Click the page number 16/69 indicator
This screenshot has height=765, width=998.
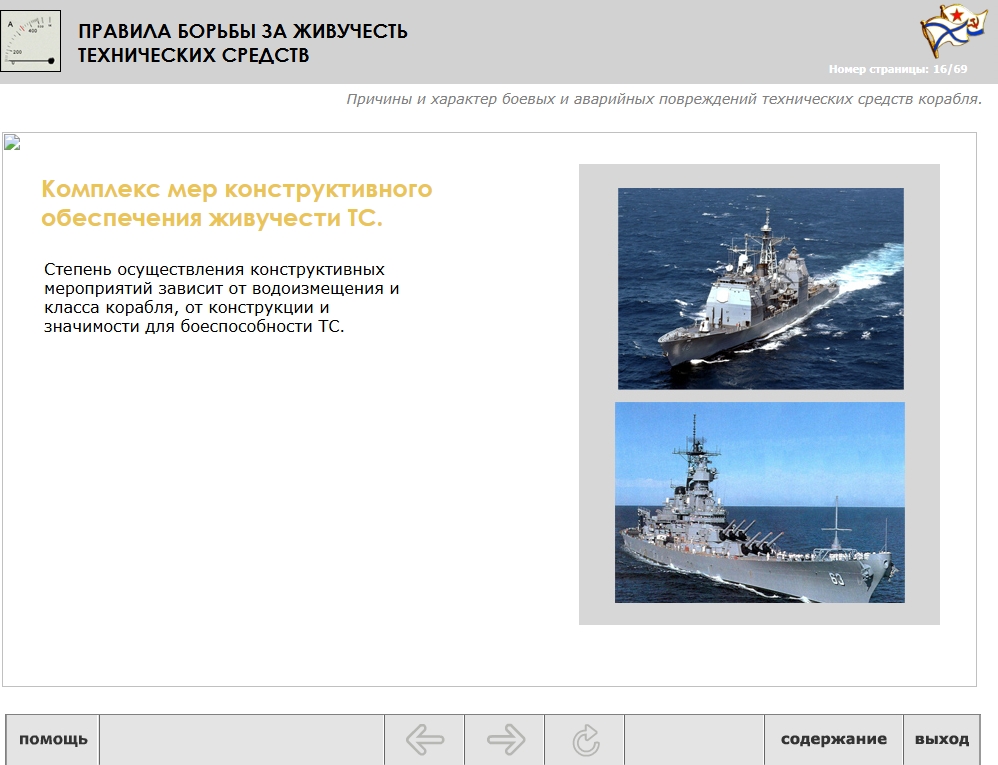(x=897, y=69)
